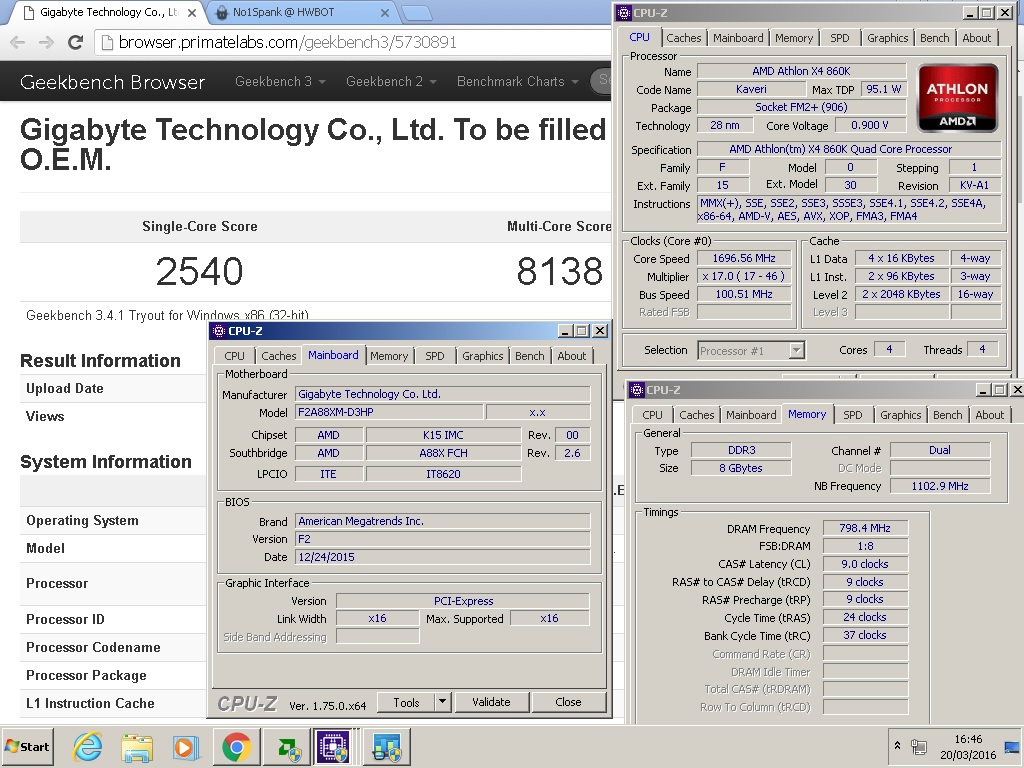Click Graphics tab in the Memory CPU-Z window
This screenshot has width=1024, height=768.
(901, 415)
